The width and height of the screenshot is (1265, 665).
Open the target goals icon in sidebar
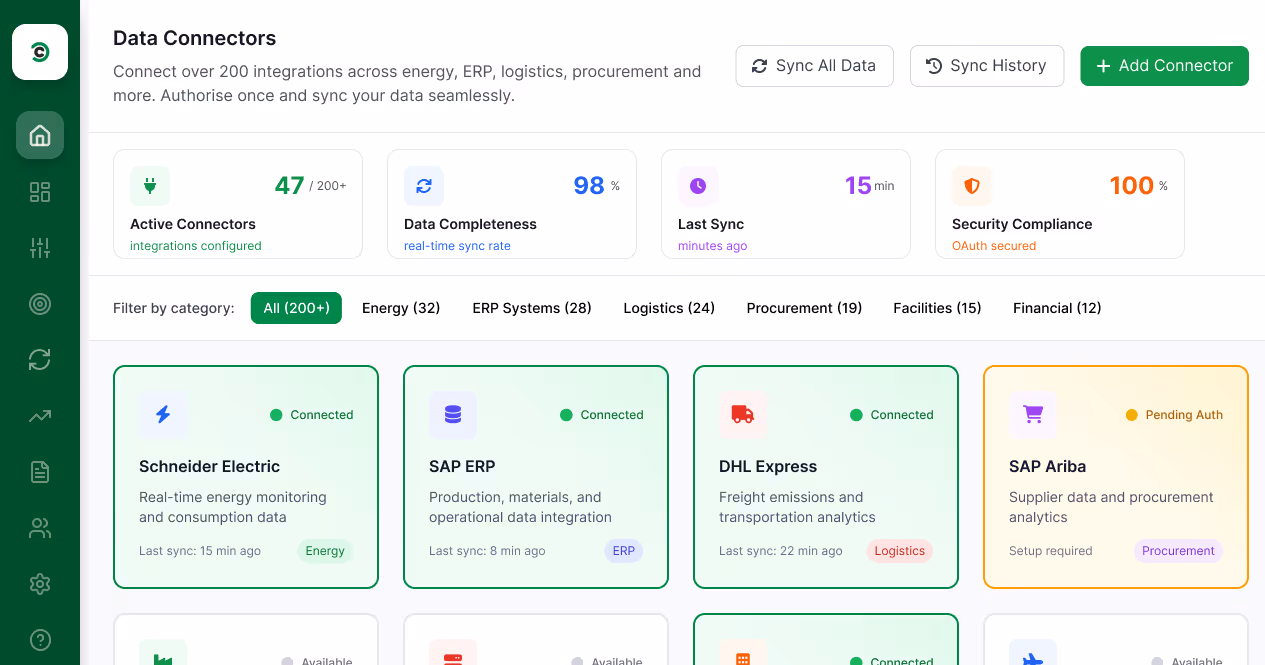tap(40, 304)
